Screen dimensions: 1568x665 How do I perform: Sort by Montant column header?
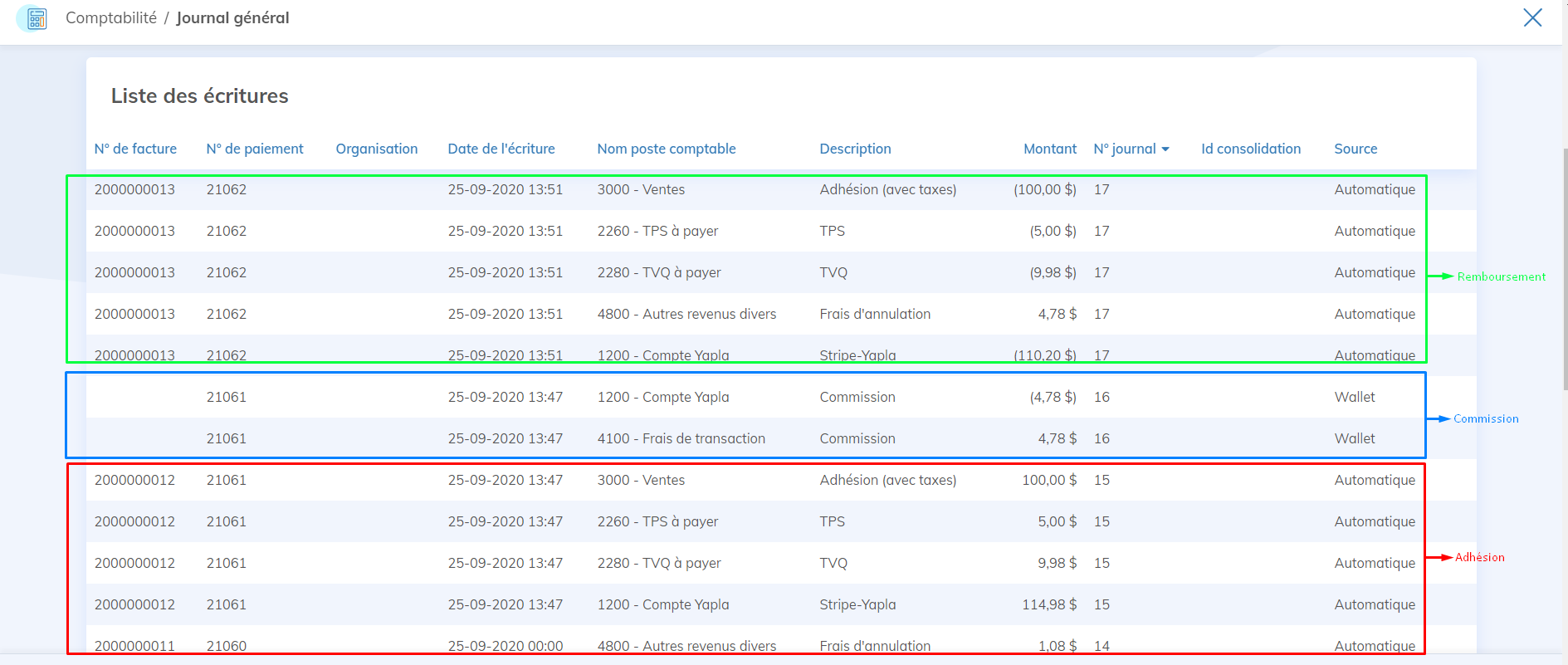[1050, 149]
